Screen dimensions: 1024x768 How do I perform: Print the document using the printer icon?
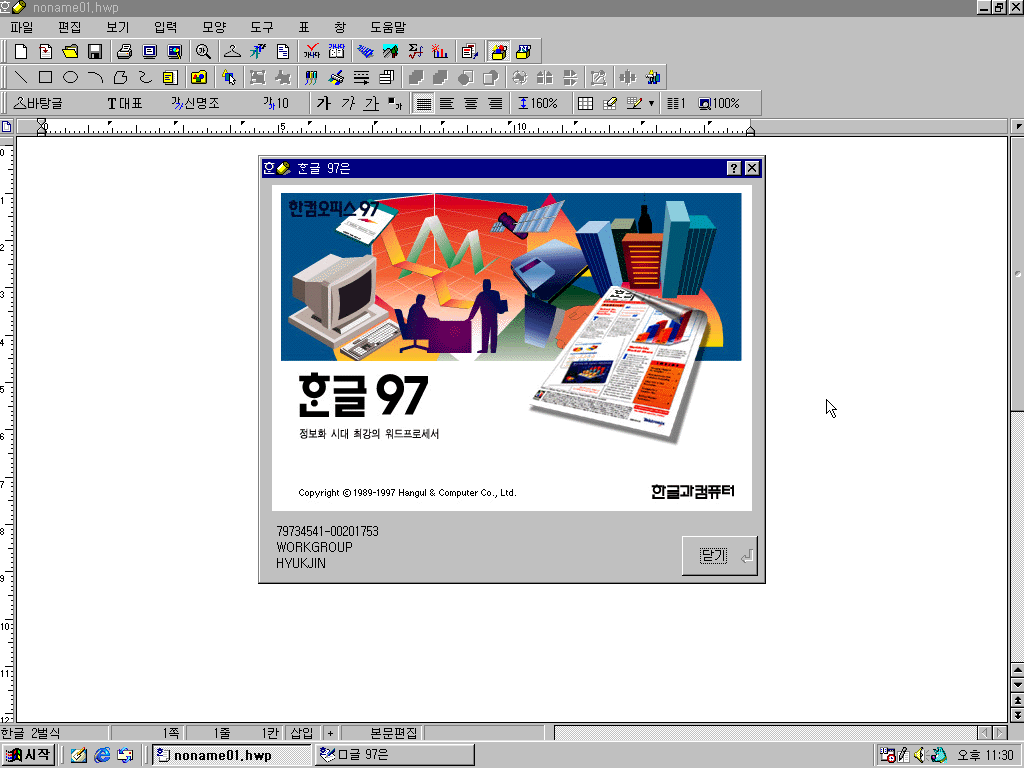click(125, 52)
